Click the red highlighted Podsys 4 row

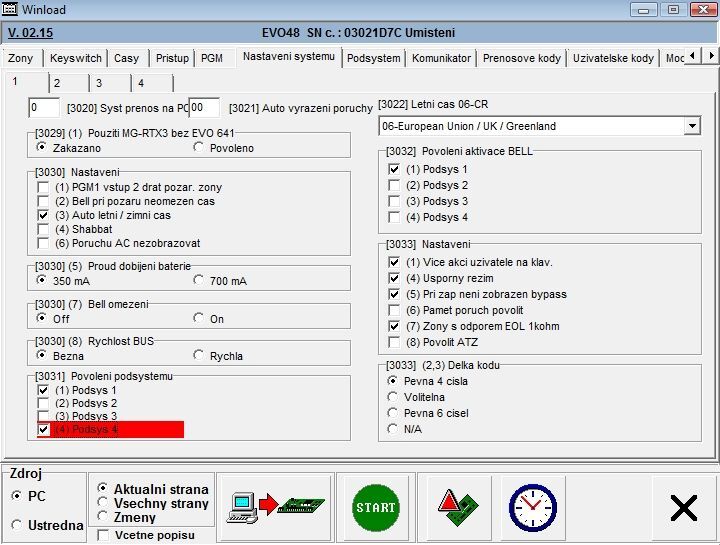110,429
